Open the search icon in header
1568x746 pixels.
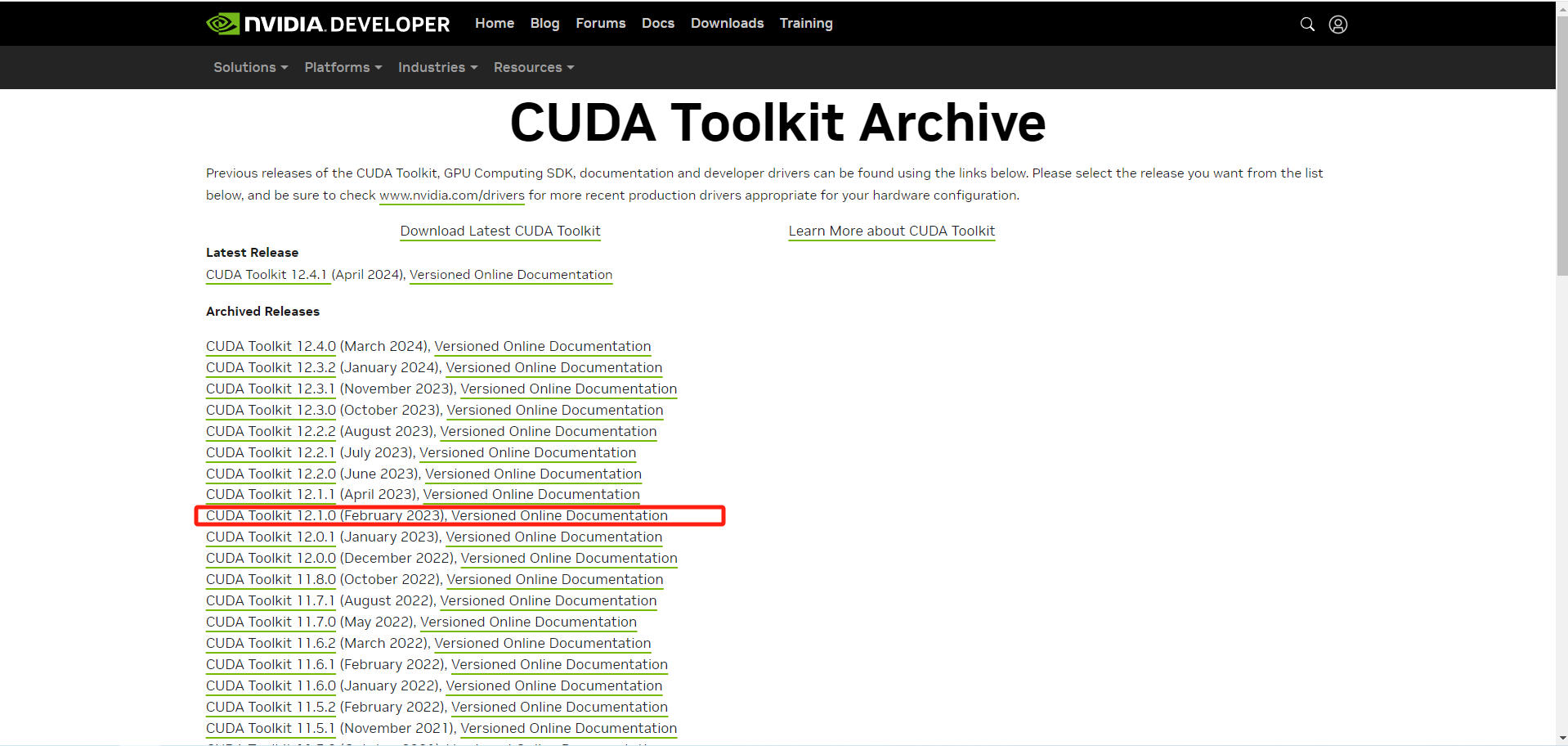[x=1307, y=25]
